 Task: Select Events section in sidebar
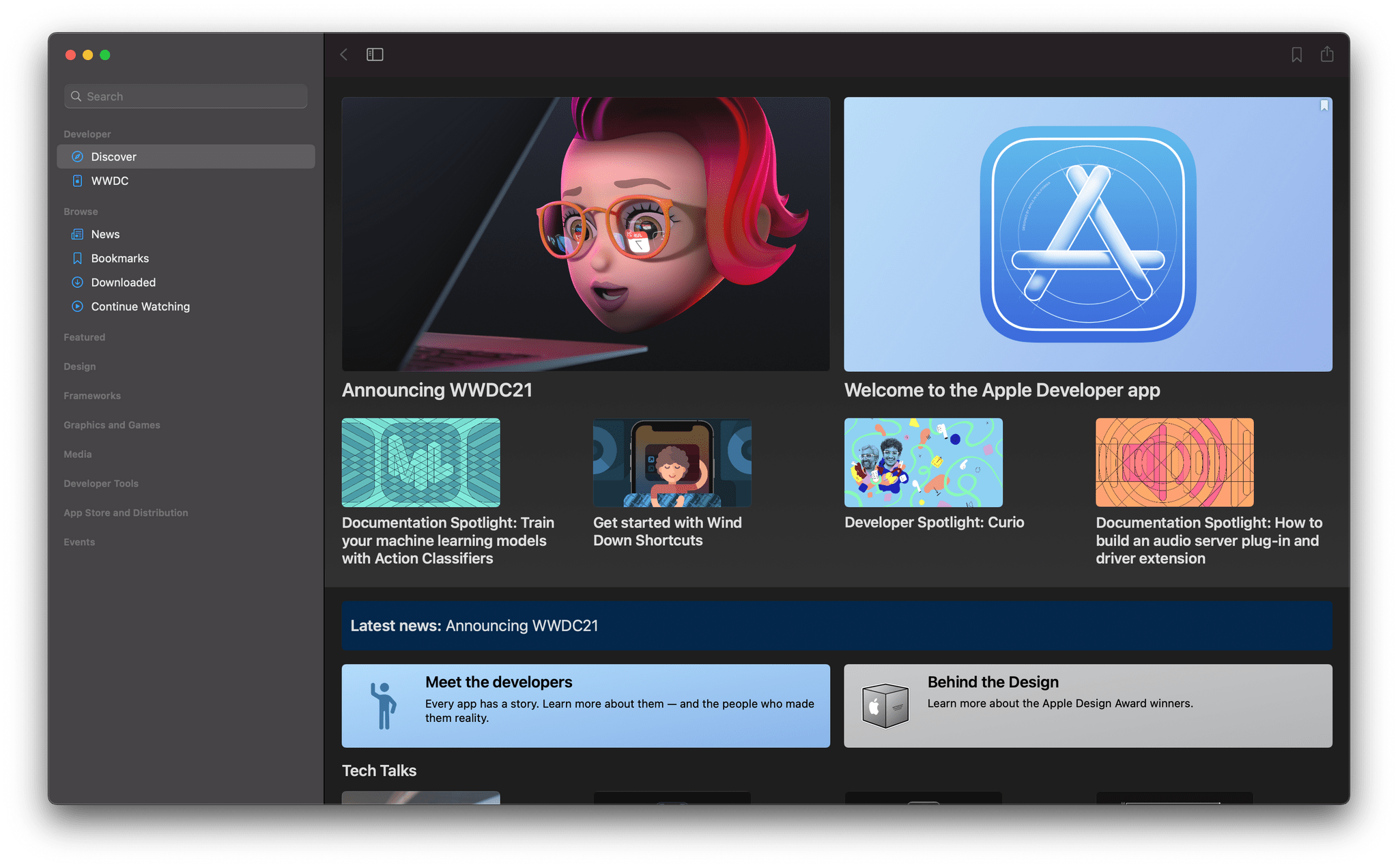[80, 541]
